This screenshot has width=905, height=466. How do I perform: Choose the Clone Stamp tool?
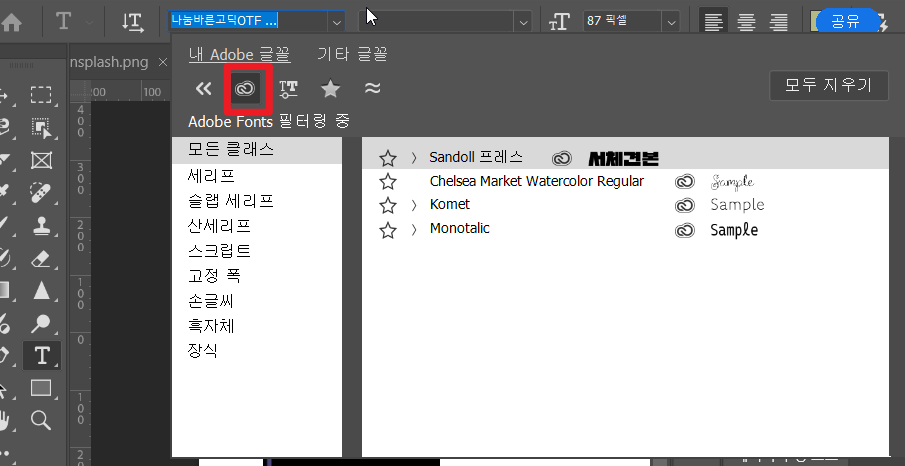41,225
